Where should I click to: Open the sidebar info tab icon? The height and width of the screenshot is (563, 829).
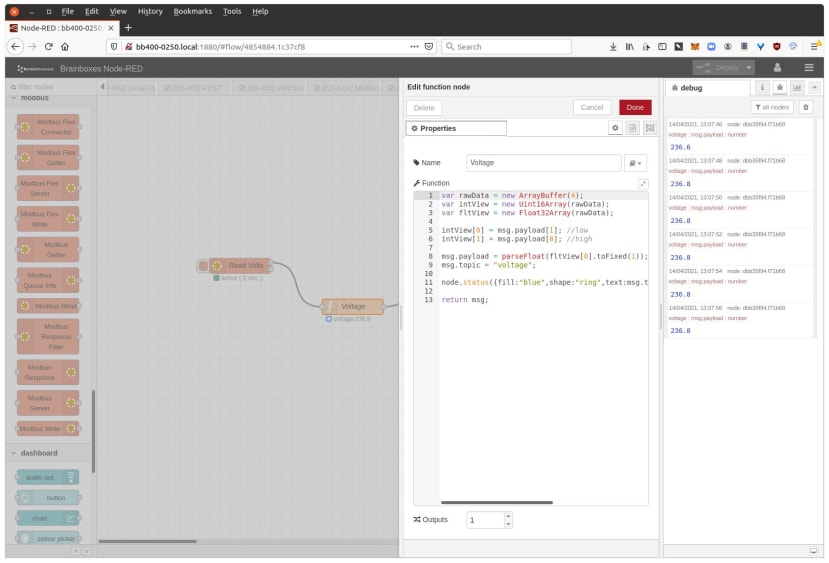pyautogui.click(x=762, y=87)
